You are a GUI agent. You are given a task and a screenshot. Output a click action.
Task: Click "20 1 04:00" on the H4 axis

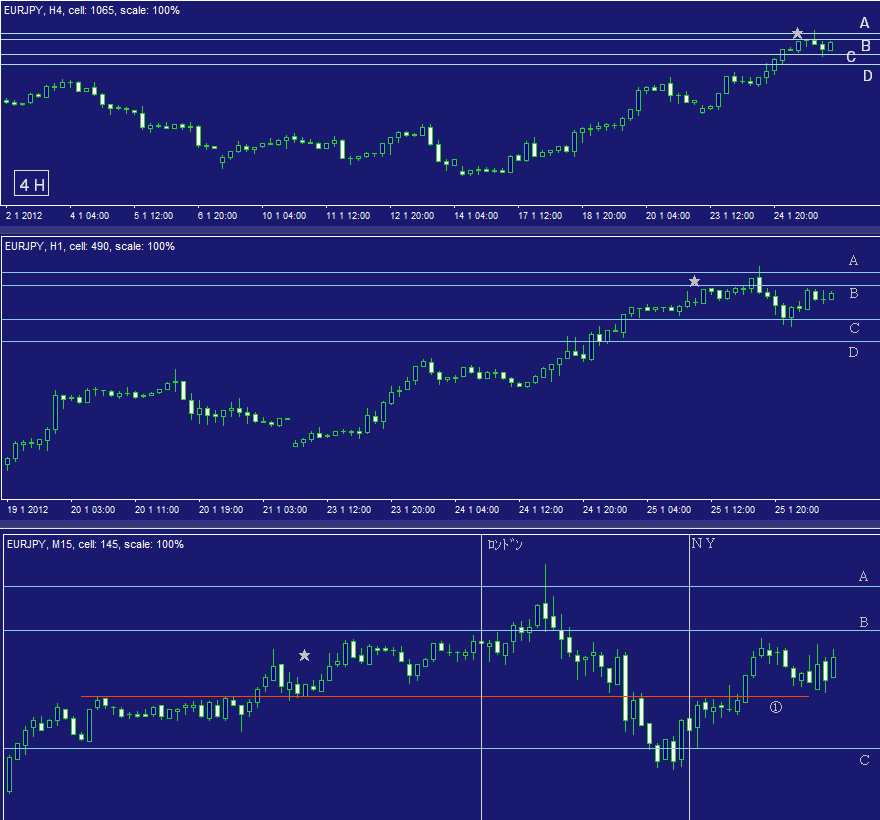[668, 216]
